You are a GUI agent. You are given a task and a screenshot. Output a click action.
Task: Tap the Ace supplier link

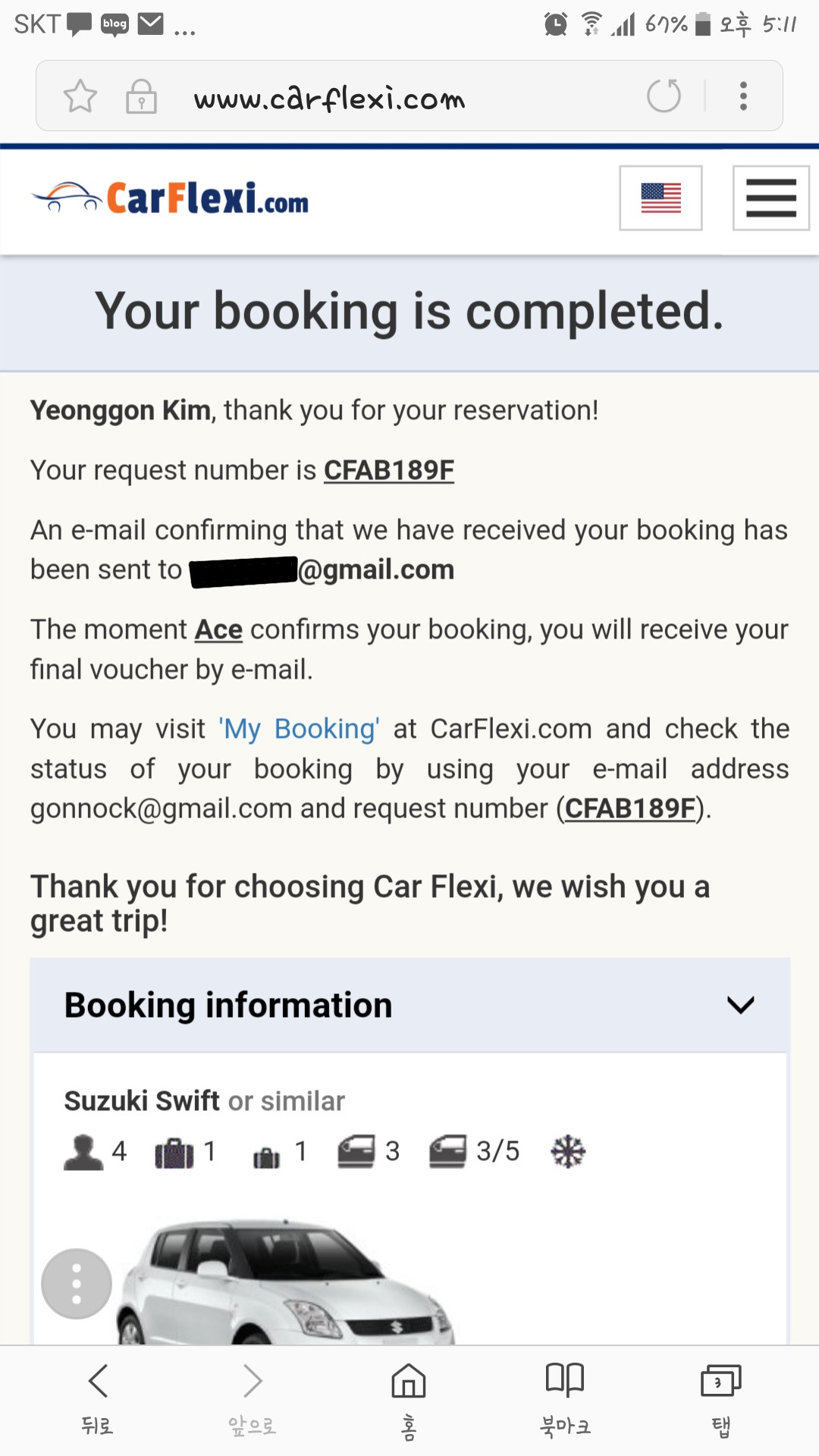point(218,629)
